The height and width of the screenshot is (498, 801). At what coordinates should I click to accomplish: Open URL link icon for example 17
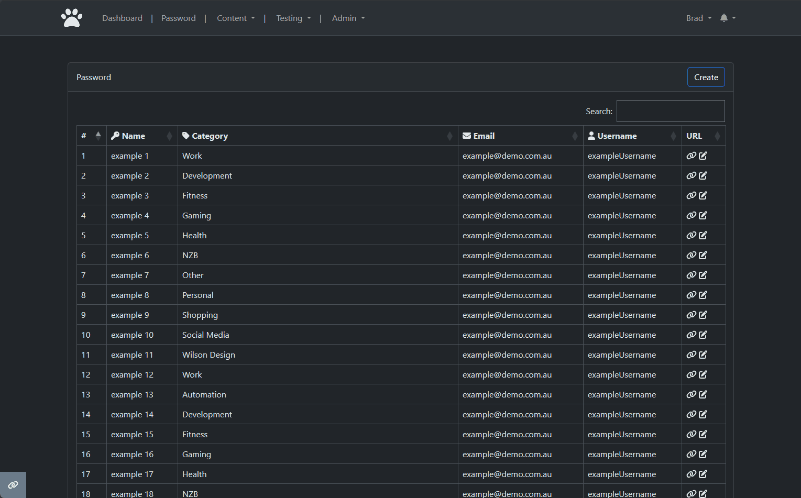click(691, 475)
